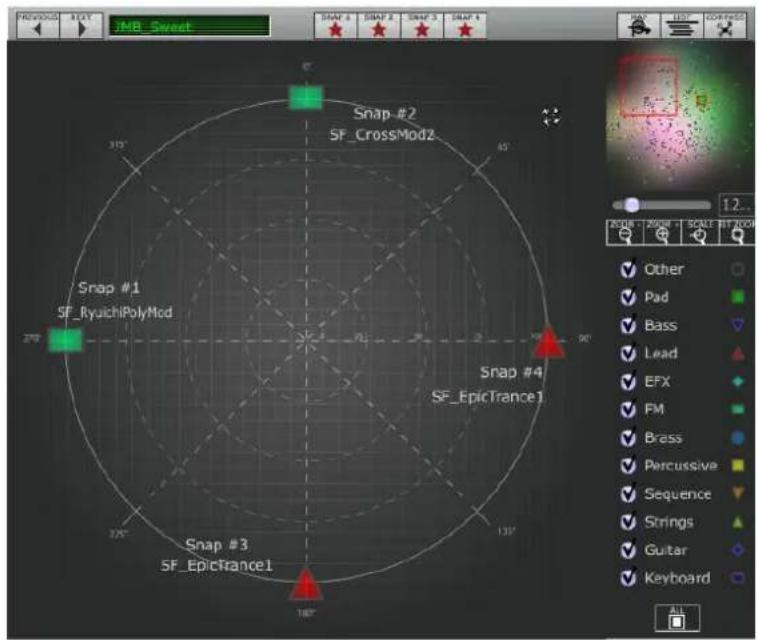Click the Other circle legend icon
Image resolution: width=757 pixels, height=640 pixels.
click(x=737, y=269)
